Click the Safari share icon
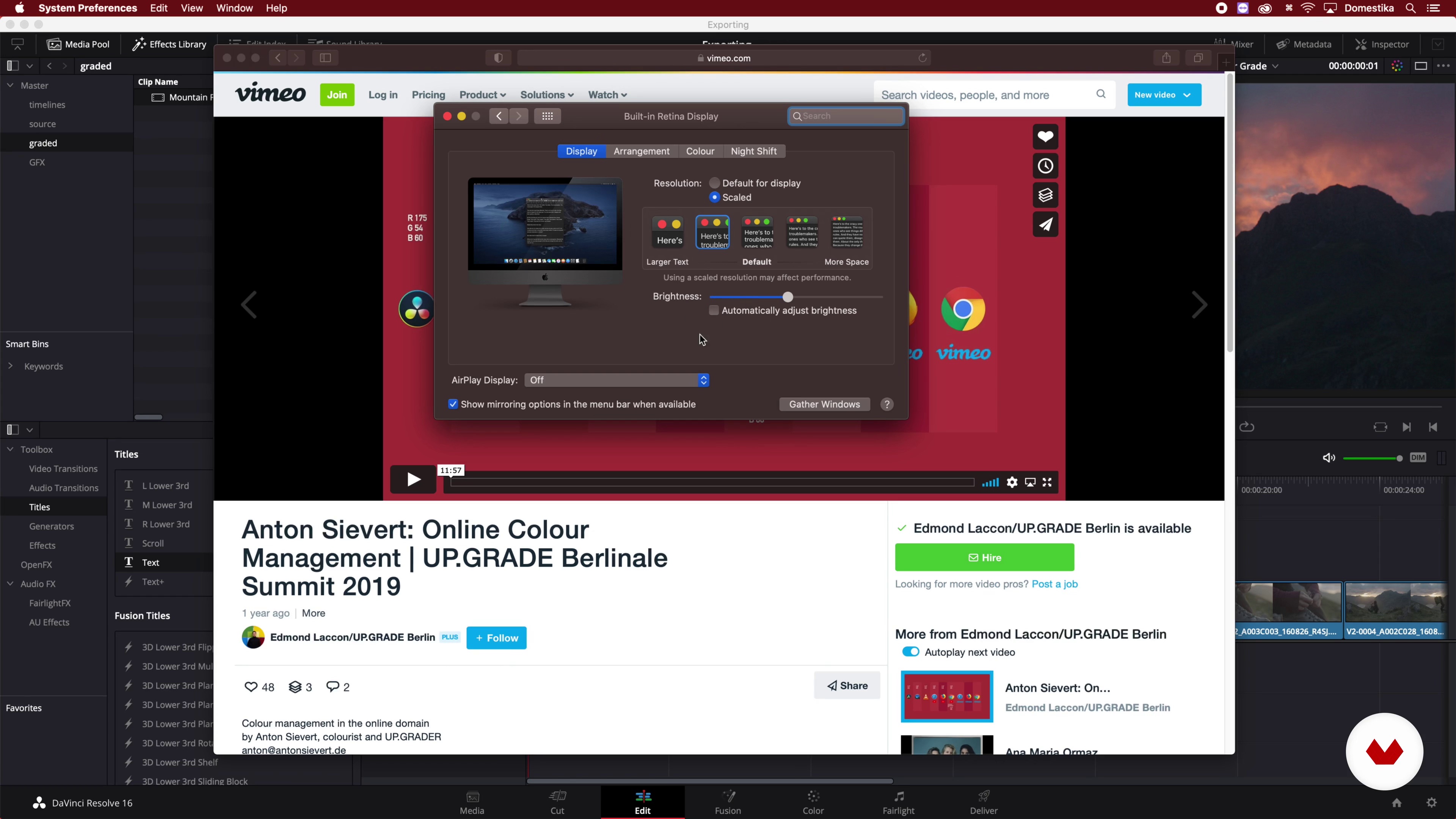This screenshot has width=1456, height=819. tap(1166, 58)
